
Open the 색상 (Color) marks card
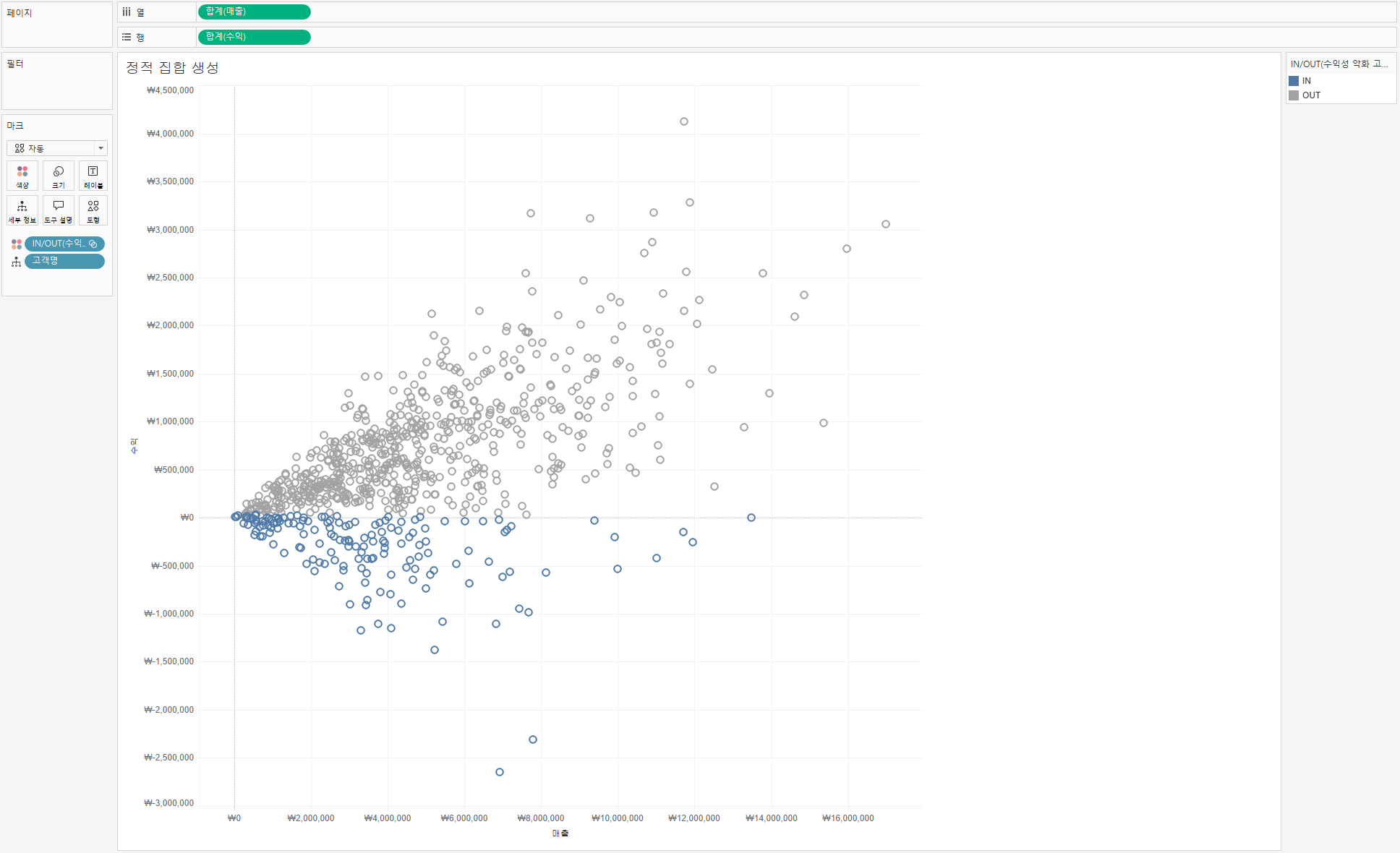tap(22, 176)
